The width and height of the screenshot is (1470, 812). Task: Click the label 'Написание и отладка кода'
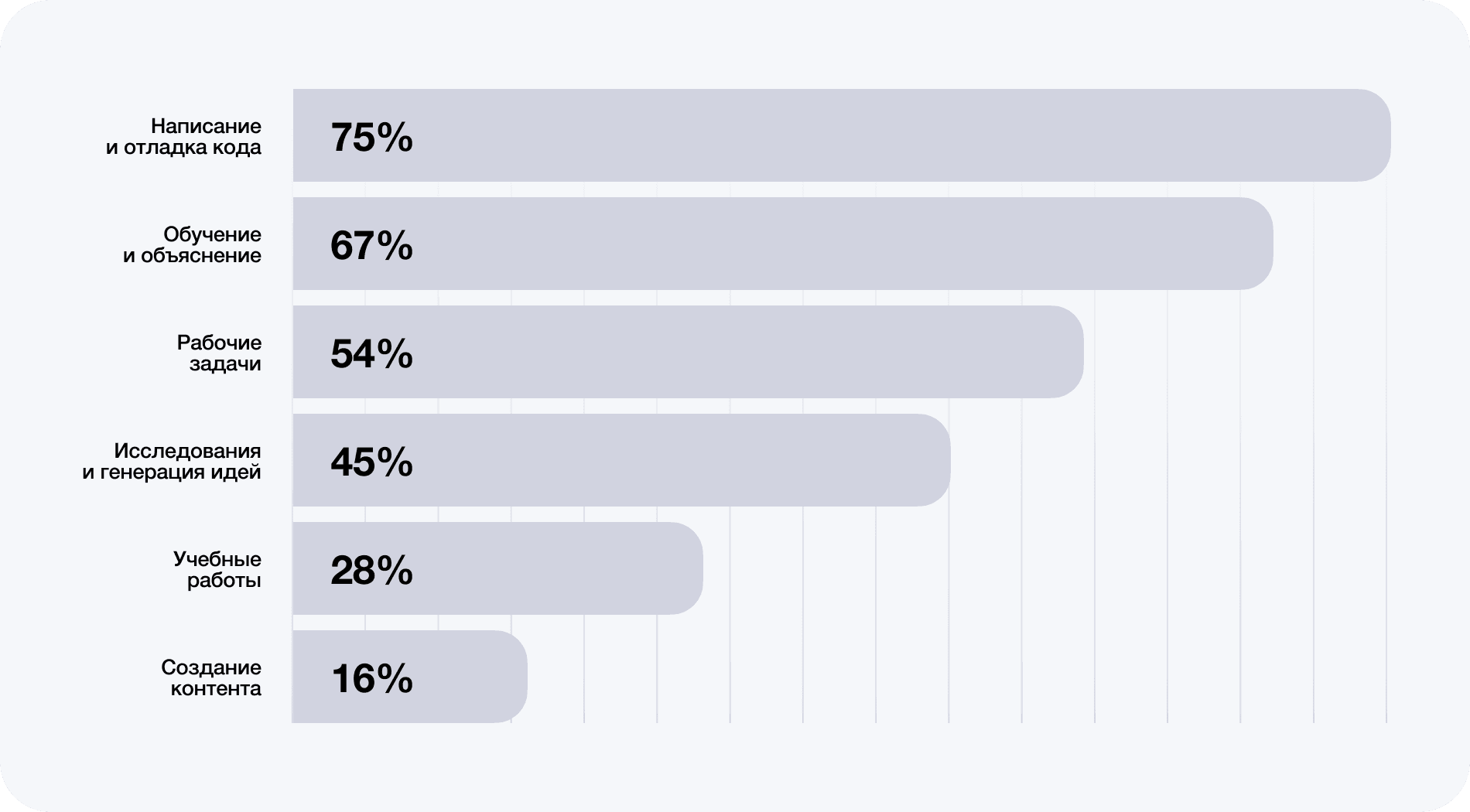[x=184, y=136]
